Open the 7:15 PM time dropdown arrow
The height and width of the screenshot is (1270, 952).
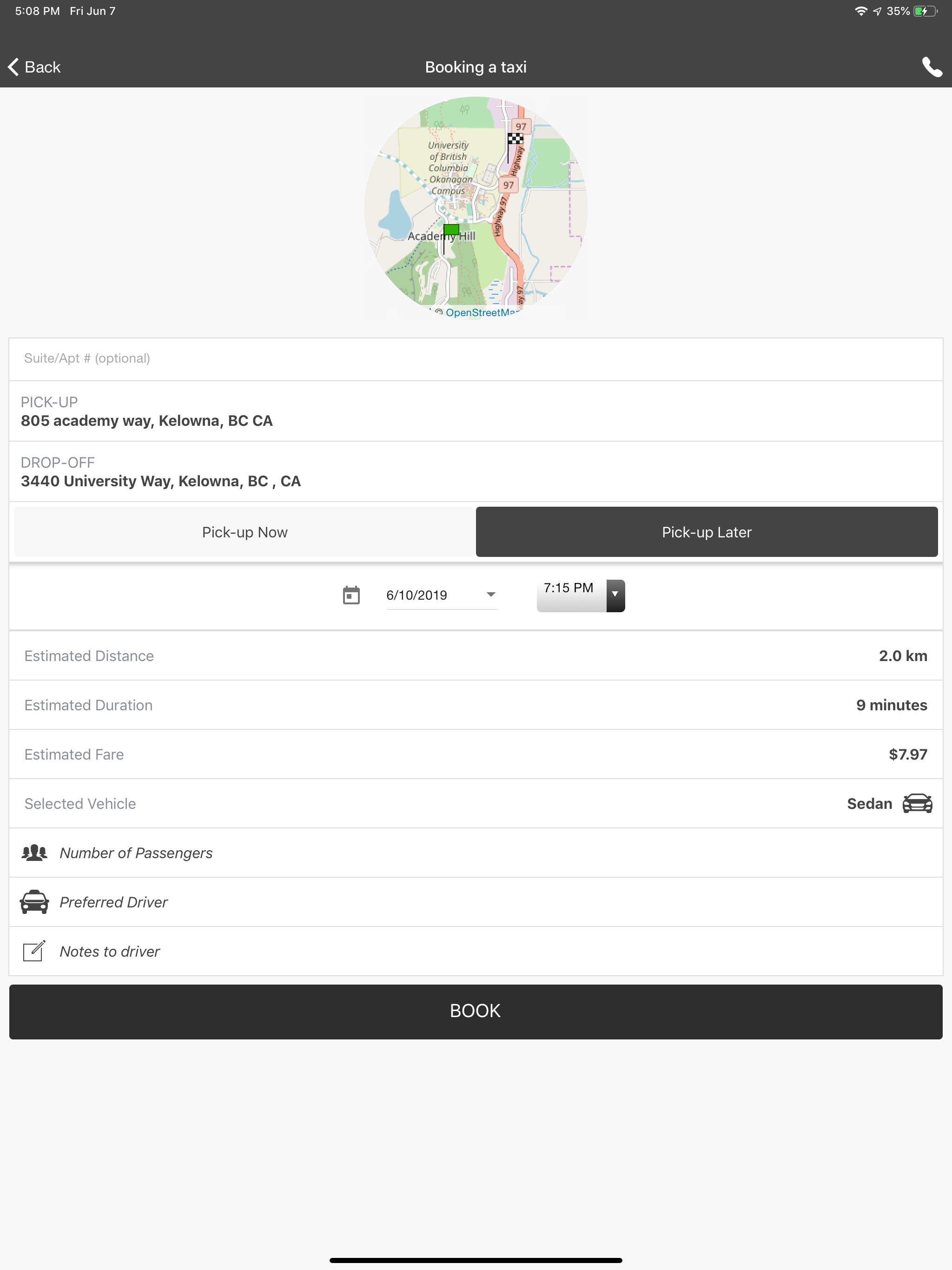615,595
